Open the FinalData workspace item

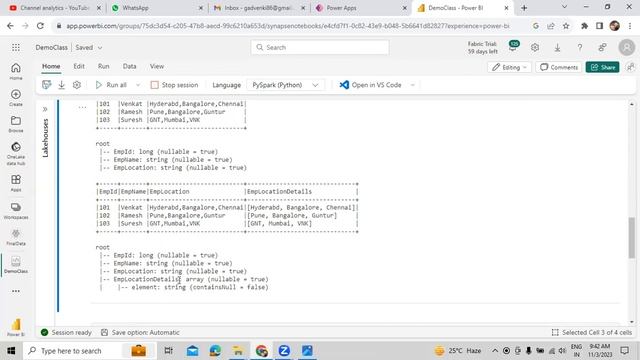pos(16,237)
